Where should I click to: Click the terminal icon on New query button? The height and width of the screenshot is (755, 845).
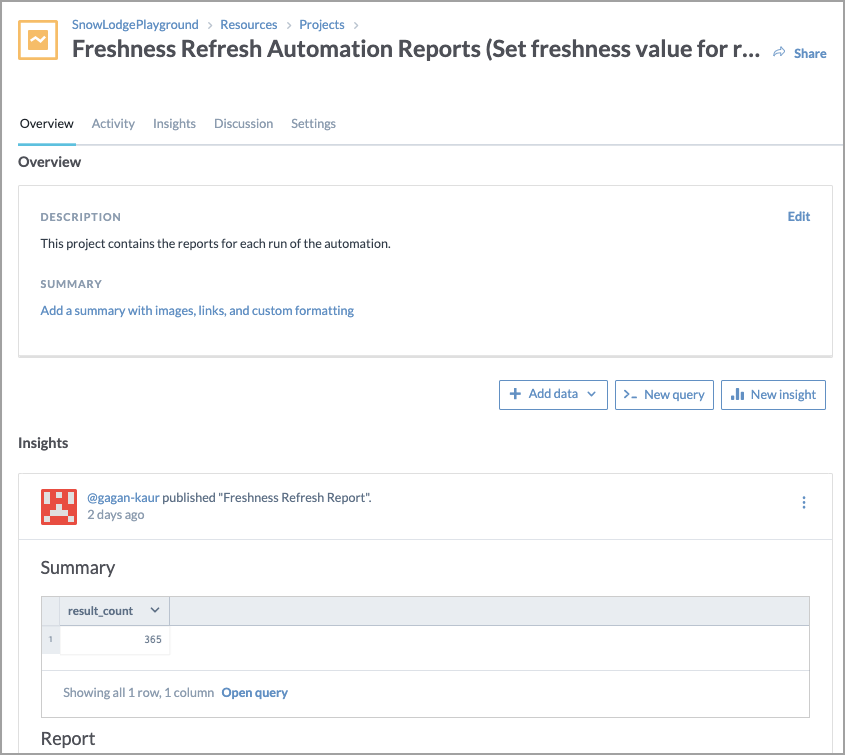630,395
